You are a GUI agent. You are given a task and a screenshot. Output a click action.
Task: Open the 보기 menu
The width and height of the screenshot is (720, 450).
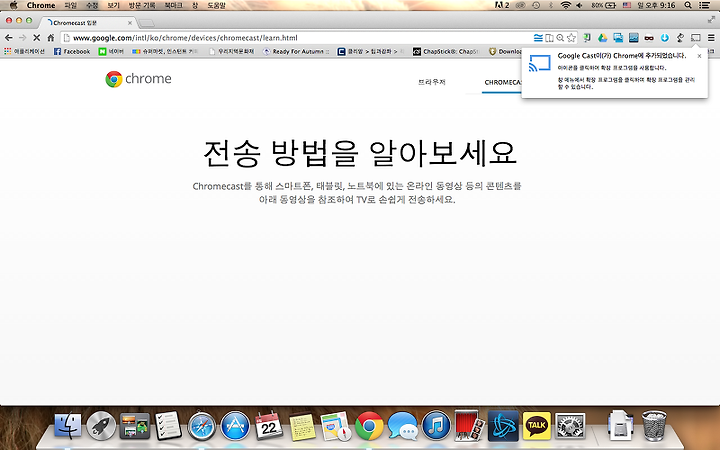pyautogui.click(x=113, y=6)
